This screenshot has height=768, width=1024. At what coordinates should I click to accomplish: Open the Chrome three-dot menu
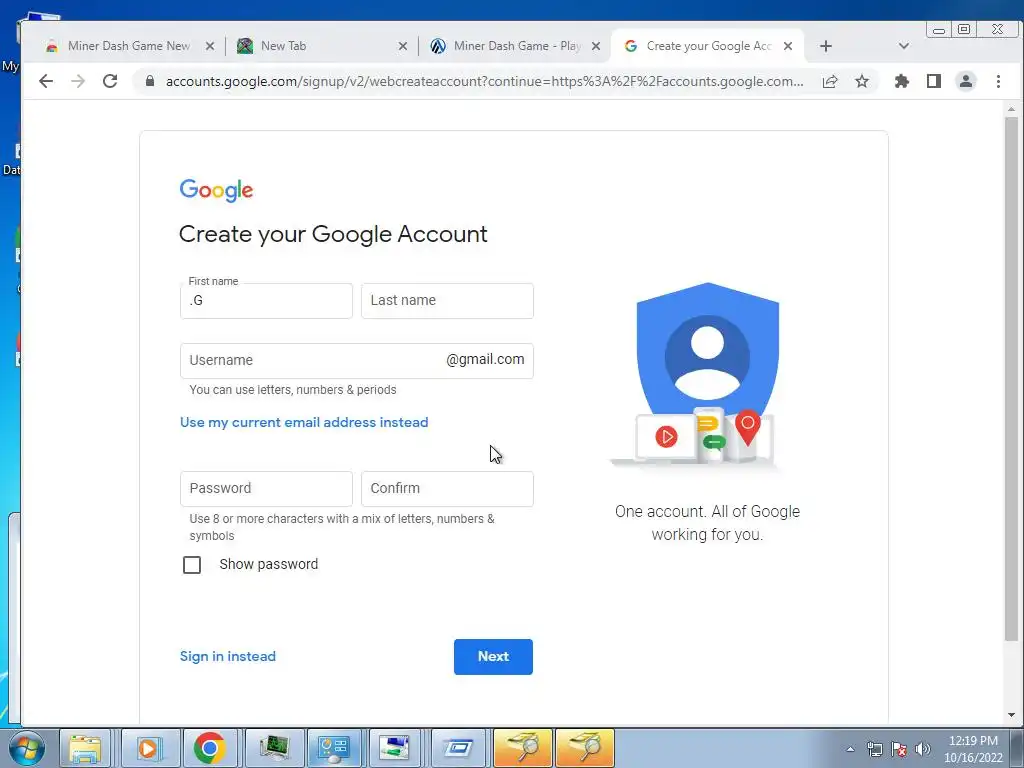[998, 81]
